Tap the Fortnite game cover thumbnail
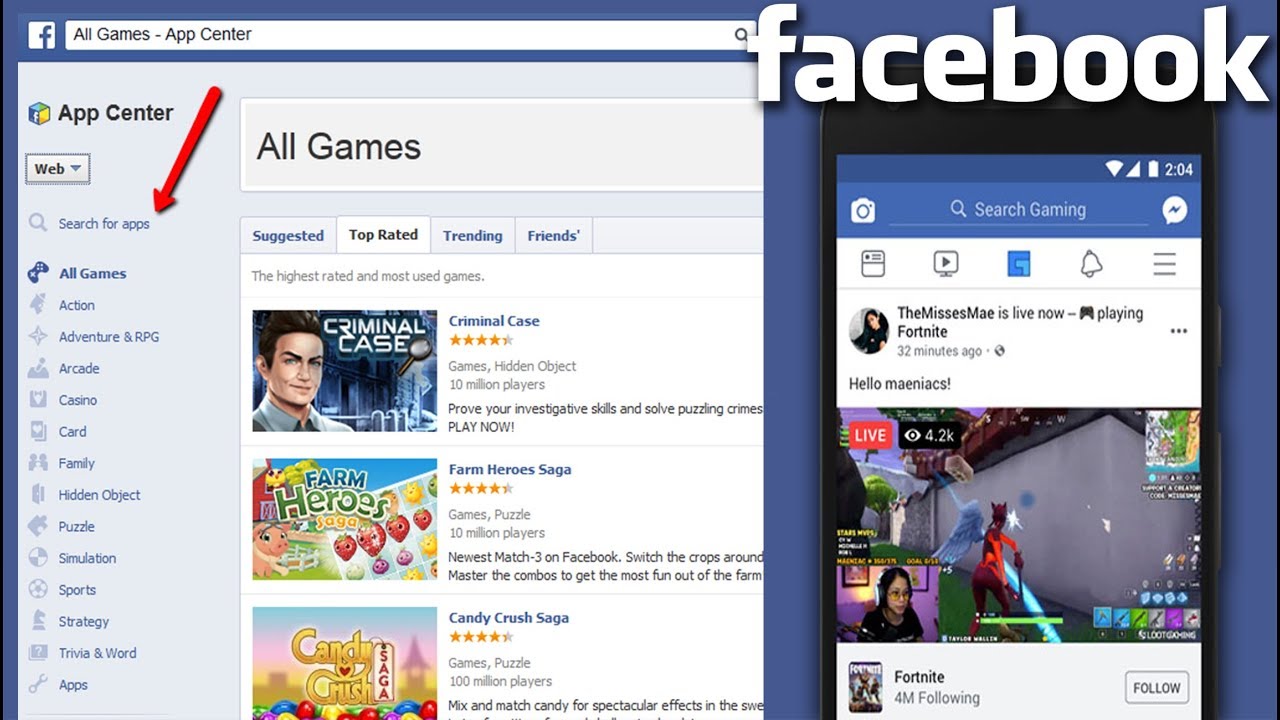Viewport: 1280px width, 720px height. (x=866, y=686)
